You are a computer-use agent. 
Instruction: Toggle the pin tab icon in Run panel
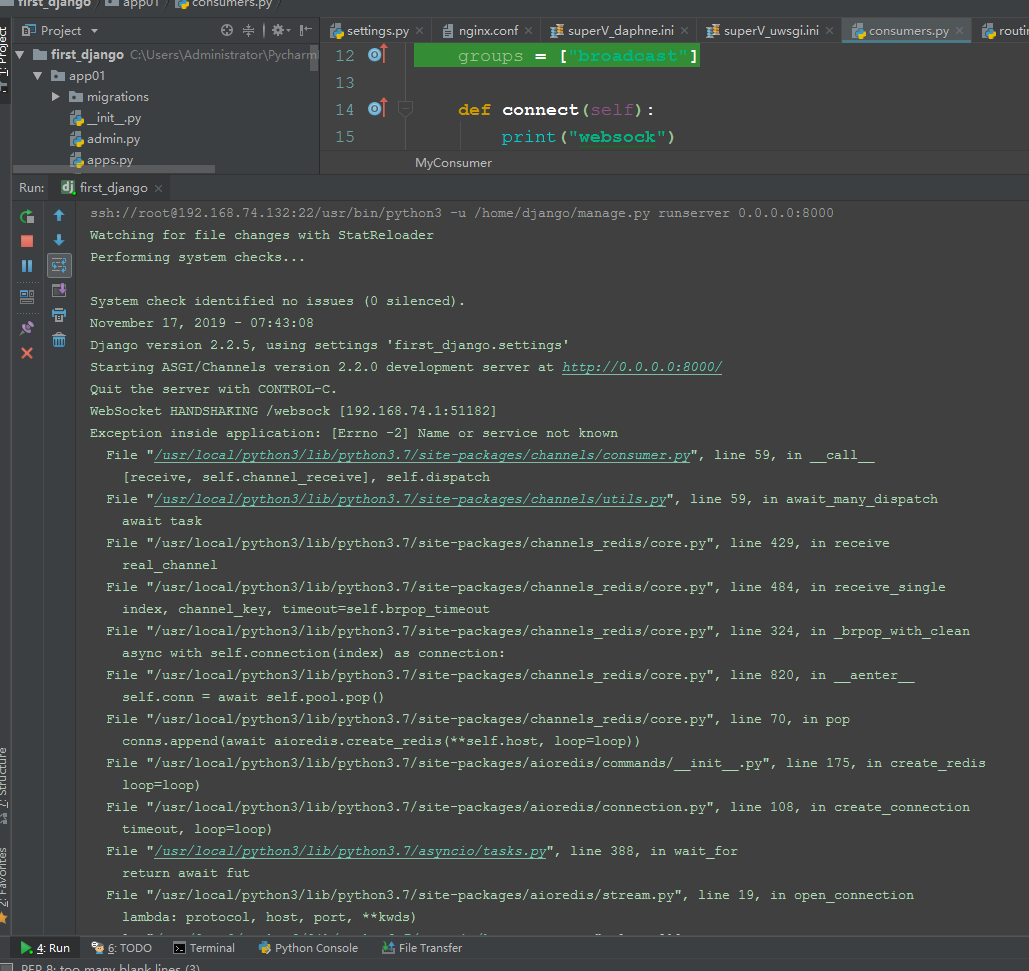[x=27, y=328]
